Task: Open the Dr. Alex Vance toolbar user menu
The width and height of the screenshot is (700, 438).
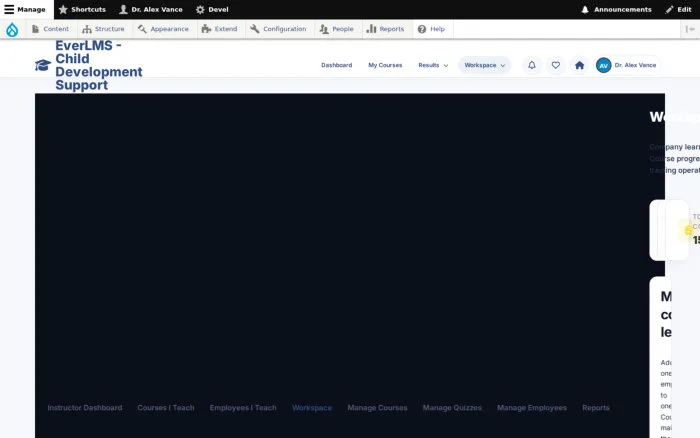Action: tap(151, 9)
